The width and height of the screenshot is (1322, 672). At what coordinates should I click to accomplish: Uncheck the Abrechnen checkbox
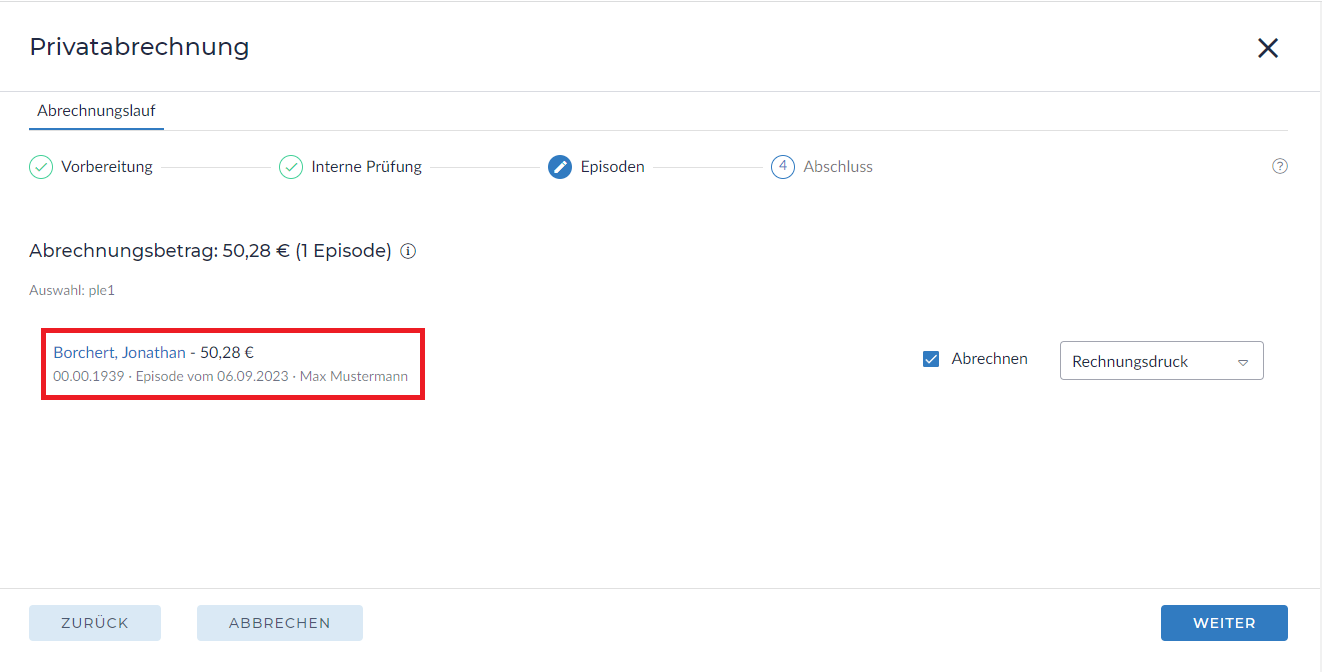(931, 359)
